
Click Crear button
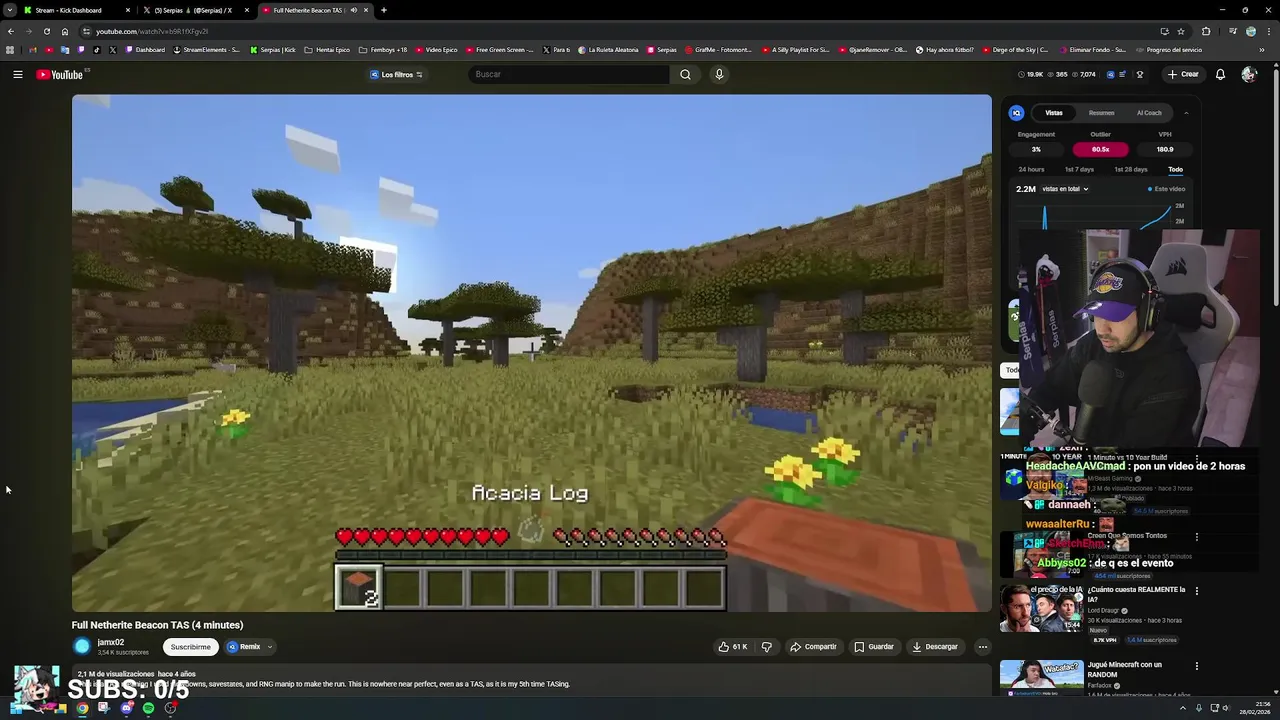1182,74
